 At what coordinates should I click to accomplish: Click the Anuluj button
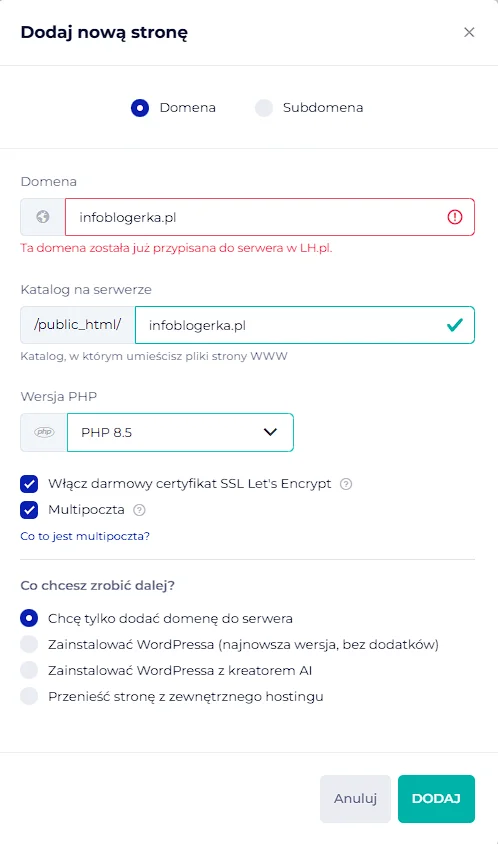point(355,799)
